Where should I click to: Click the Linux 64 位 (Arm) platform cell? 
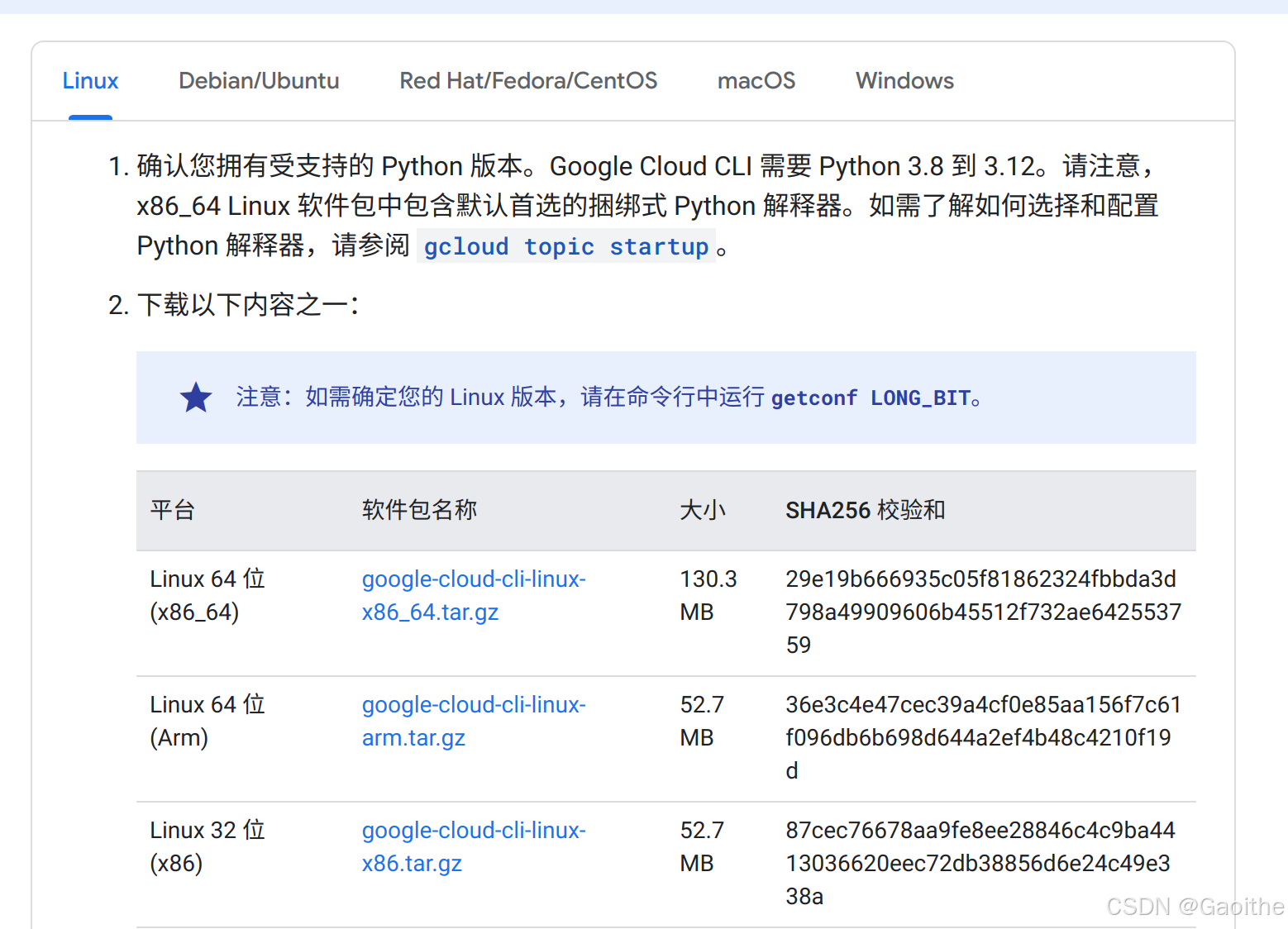(208, 721)
